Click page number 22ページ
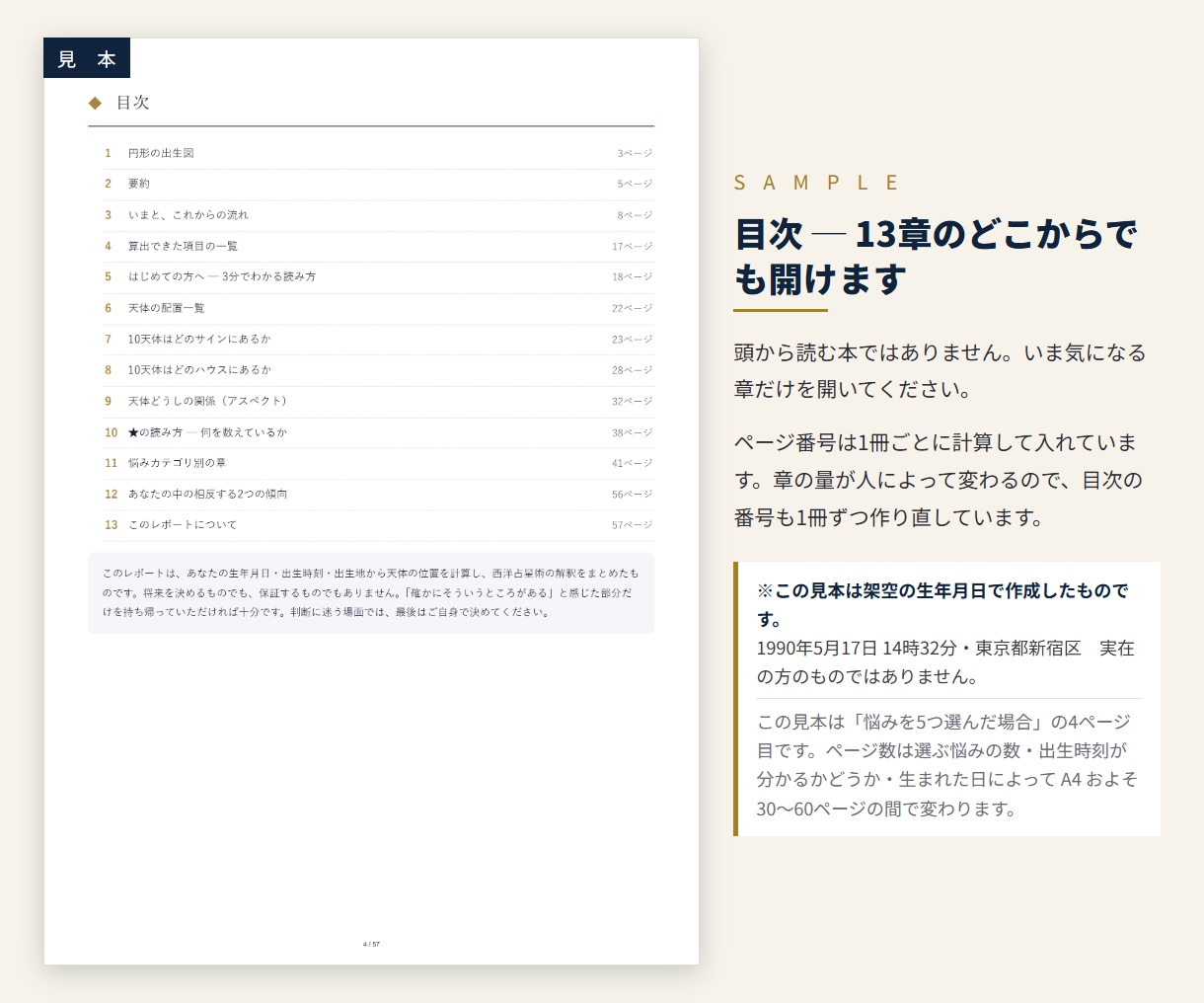 pos(632,308)
